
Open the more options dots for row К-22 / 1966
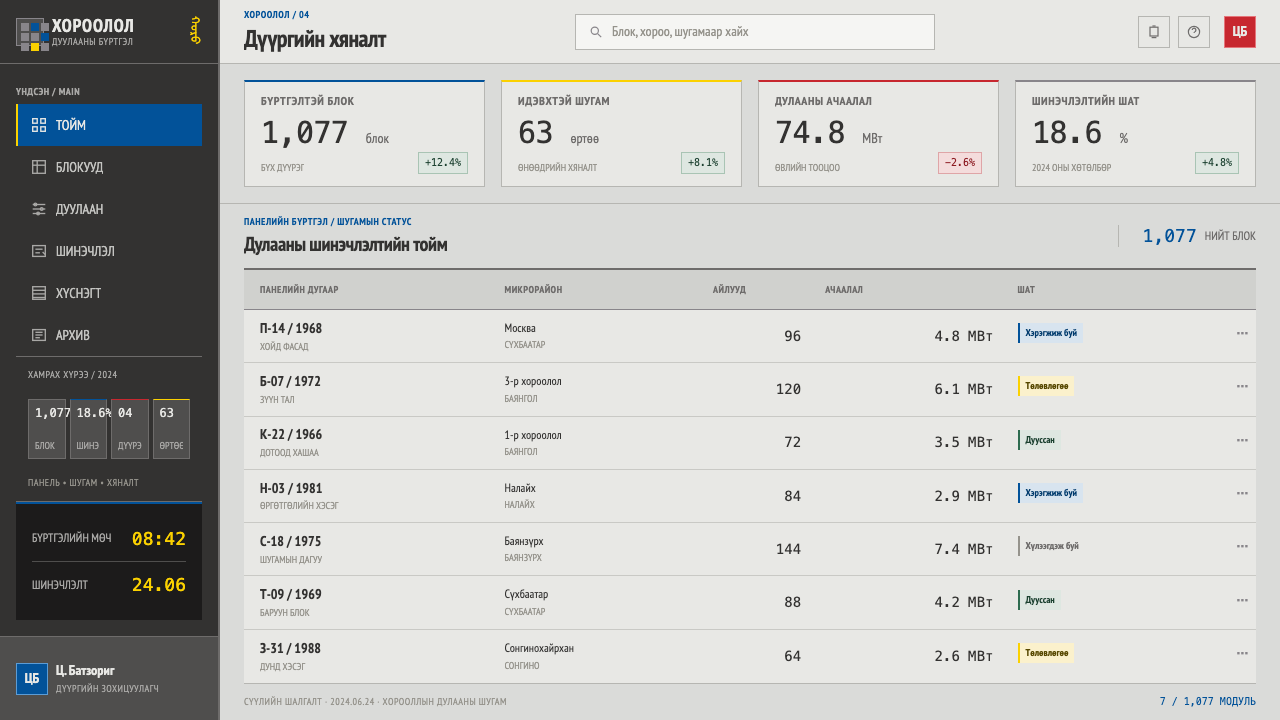pos(1242,440)
